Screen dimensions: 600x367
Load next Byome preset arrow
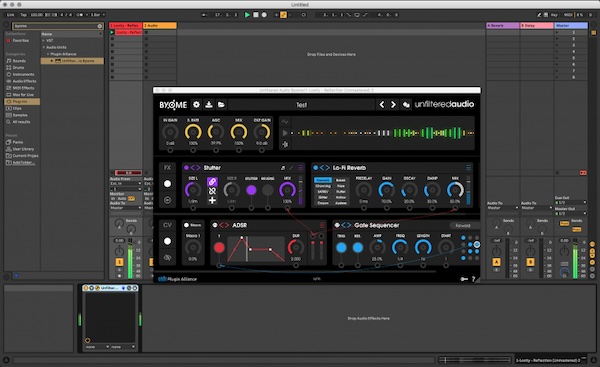click(x=393, y=104)
